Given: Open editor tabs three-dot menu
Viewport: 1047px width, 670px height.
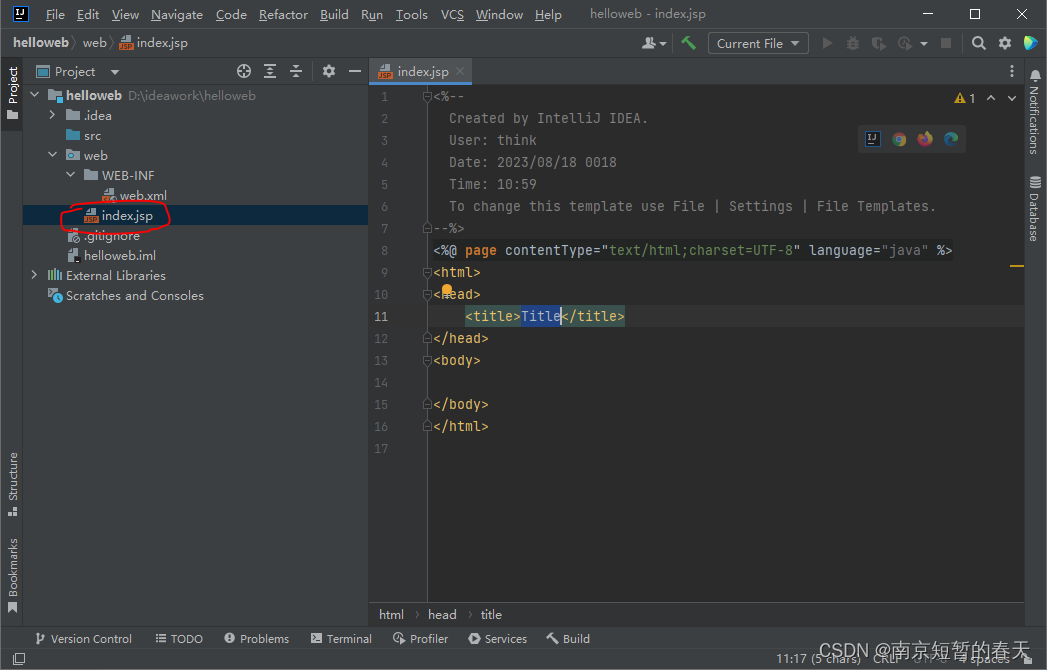Looking at the screenshot, I should (1012, 71).
